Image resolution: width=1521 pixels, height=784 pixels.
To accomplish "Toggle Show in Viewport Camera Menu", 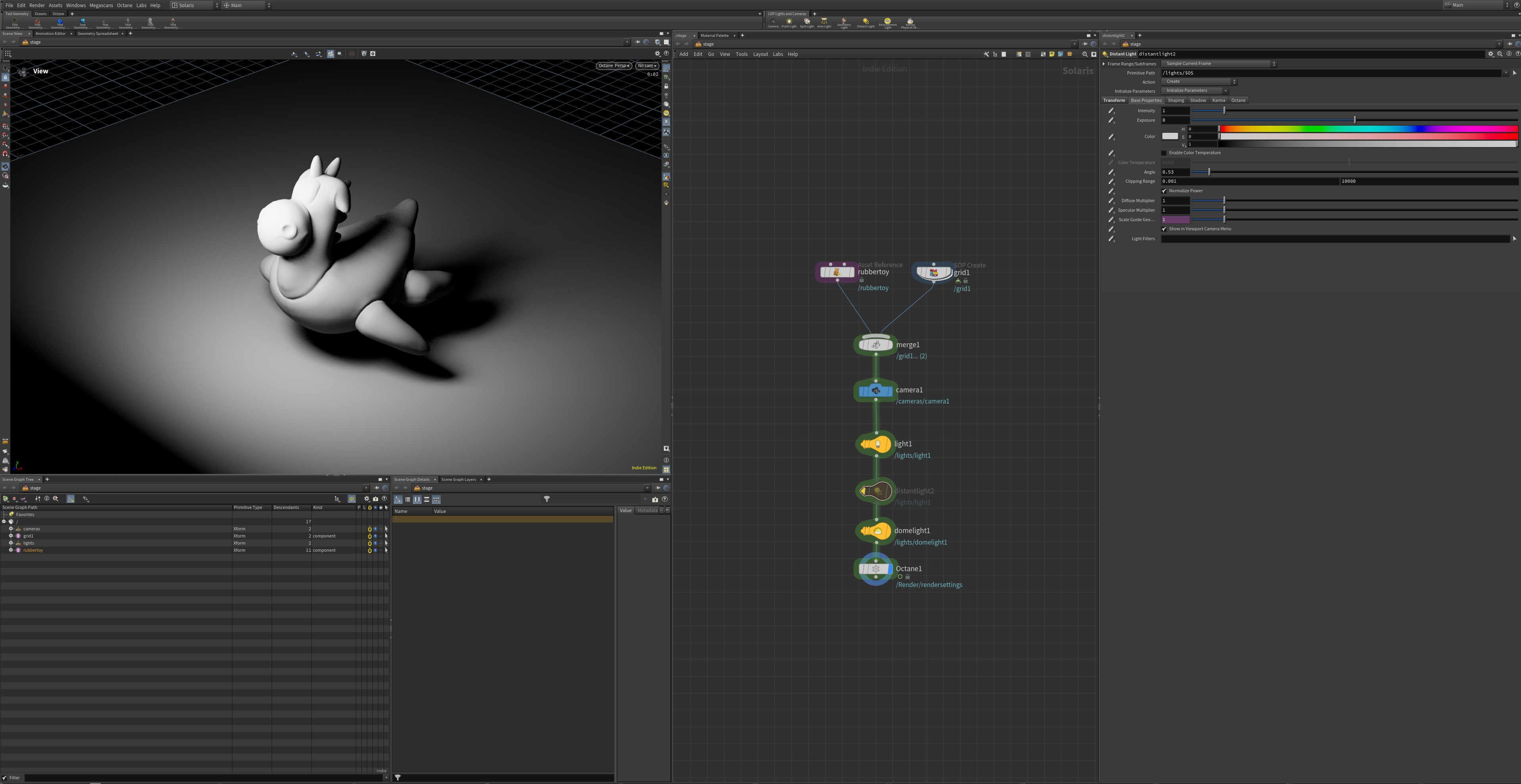I will tap(1164, 229).
